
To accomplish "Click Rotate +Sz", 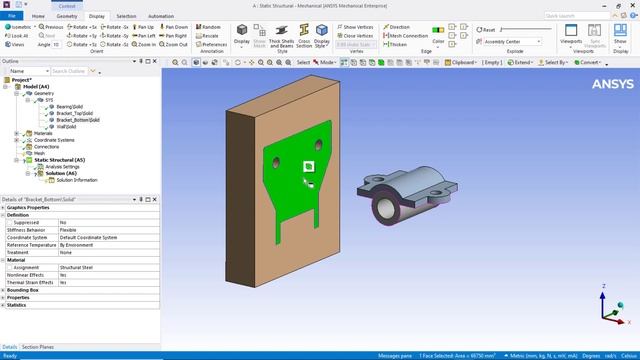I will point(82,44).
